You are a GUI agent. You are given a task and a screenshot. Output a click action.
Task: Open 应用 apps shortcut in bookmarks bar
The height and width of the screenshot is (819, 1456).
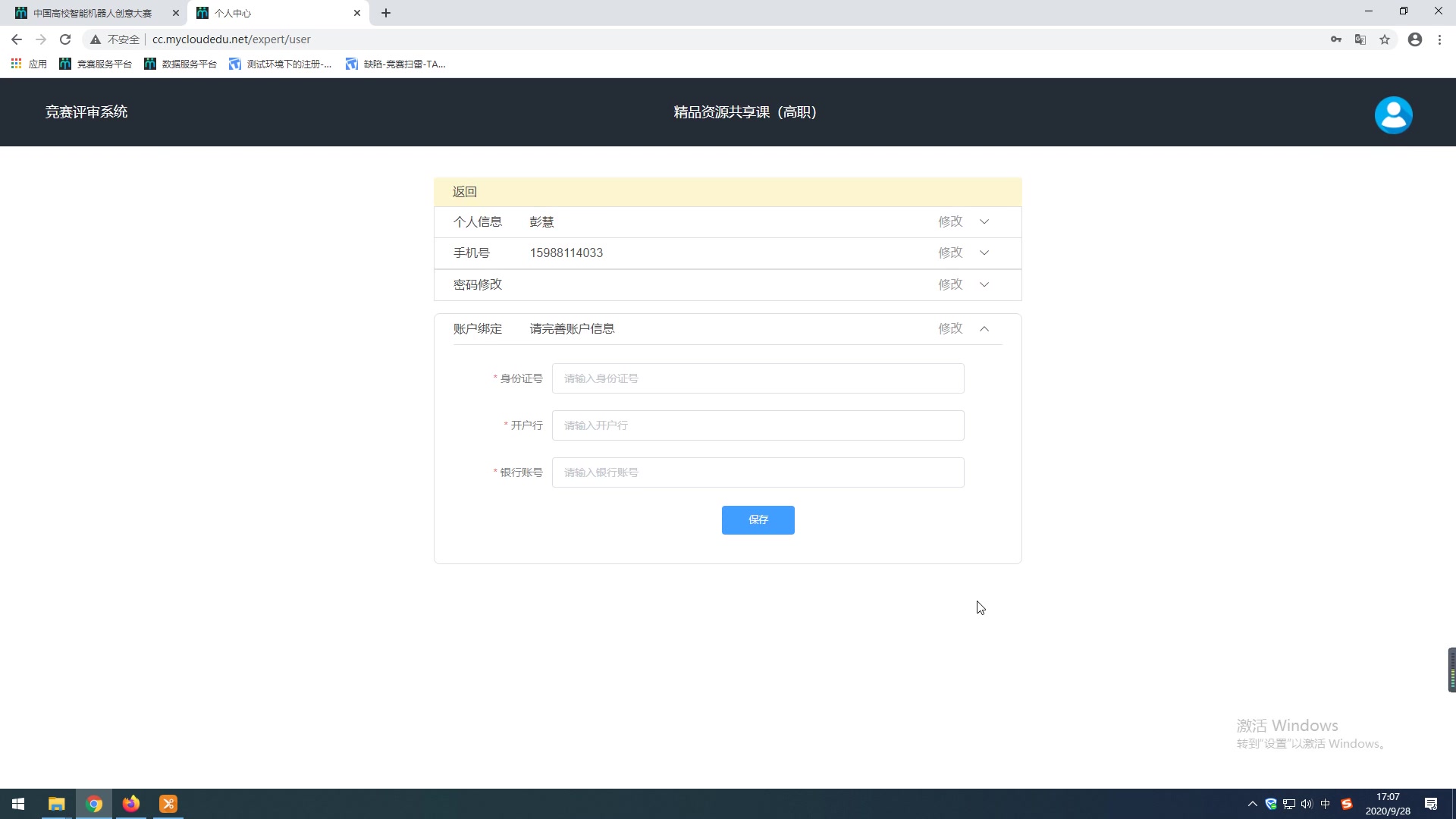tap(29, 64)
